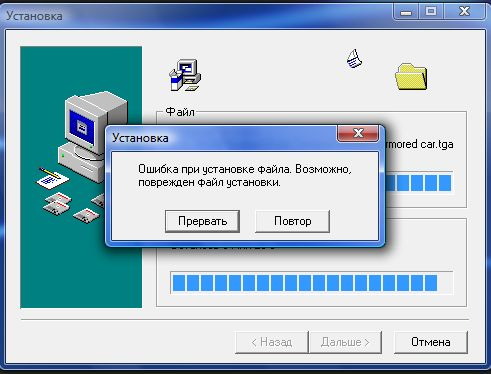
Task: Click the Отмена button
Action: coord(431,342)
